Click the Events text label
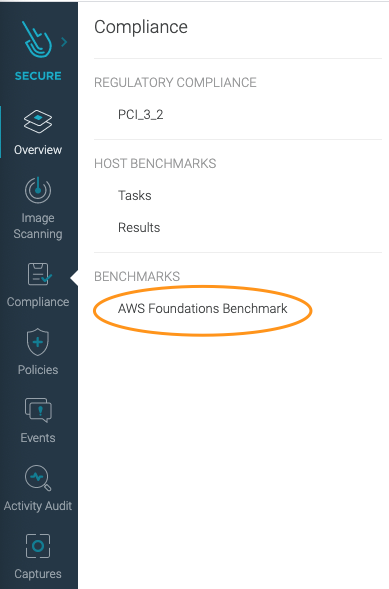This screenshot has width=389, height=589. tap(38, 438)
